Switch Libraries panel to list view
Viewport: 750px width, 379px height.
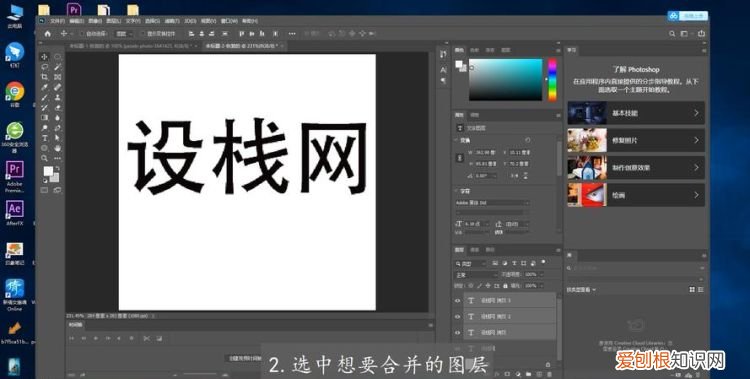tap(701, 290)
